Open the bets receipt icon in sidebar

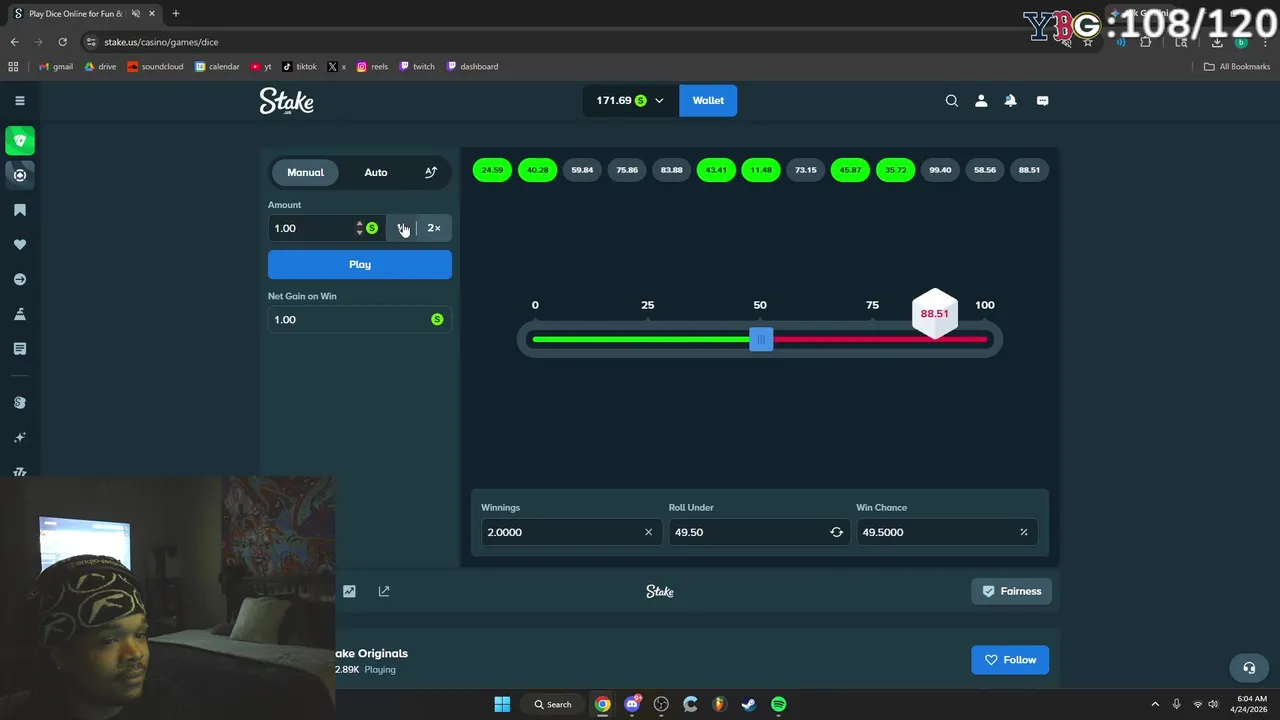[x=20, y=349]
